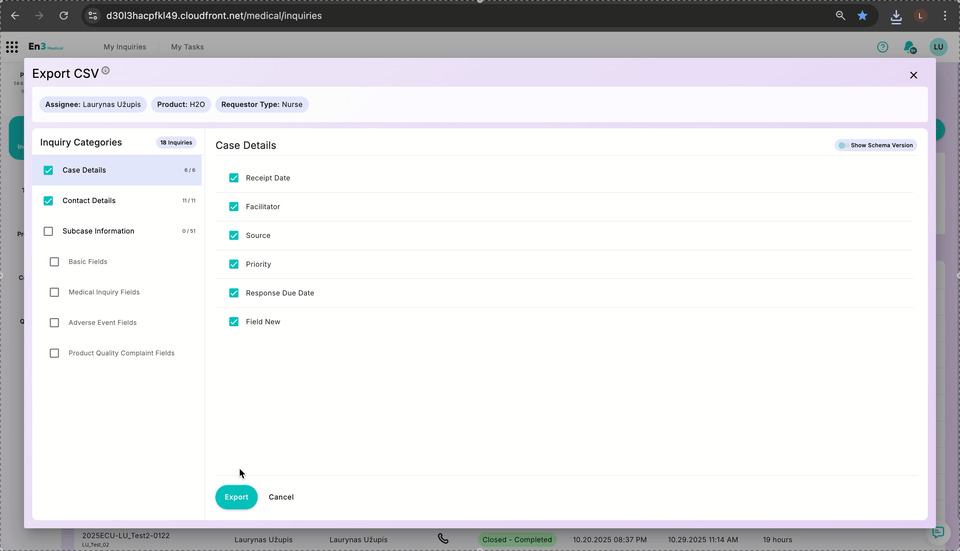Open the apps grid launcher icon
960x551 pixels.
point(12,47)
